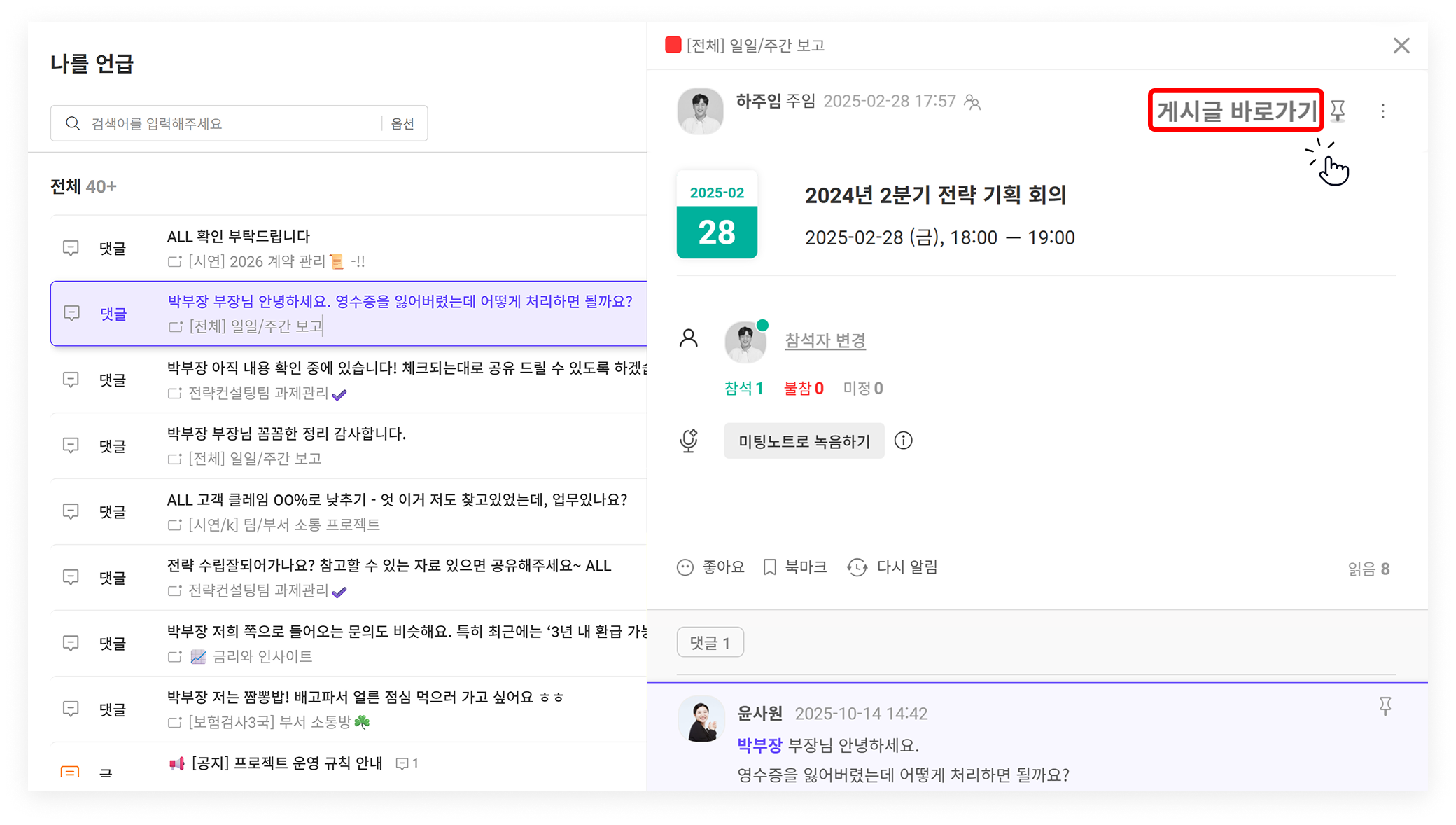The image size is (1456, 825).
Task: Click 미팅노트로 녹음하기 button
Action: 804,441
